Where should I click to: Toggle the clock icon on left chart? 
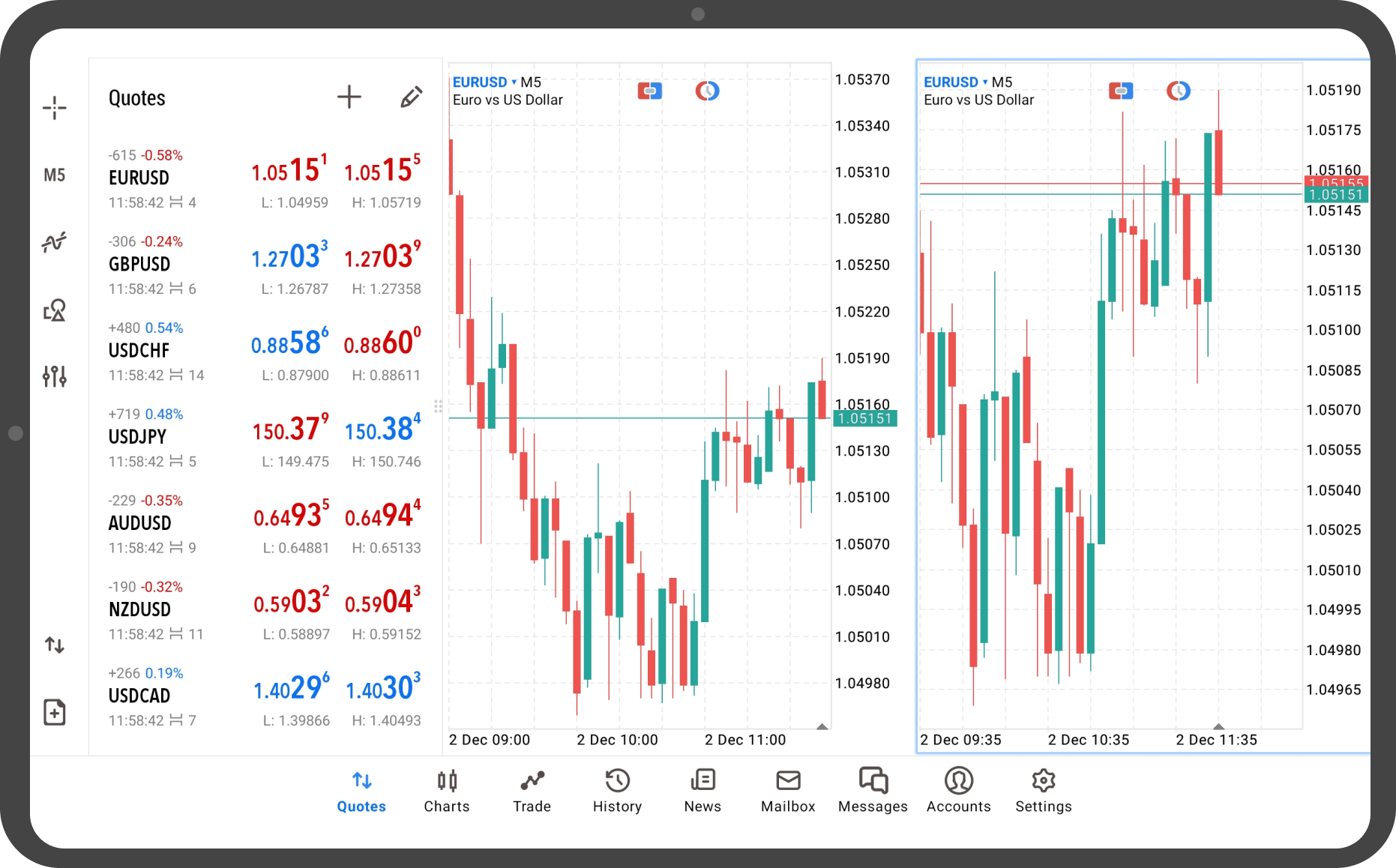[x=707, y=91]
